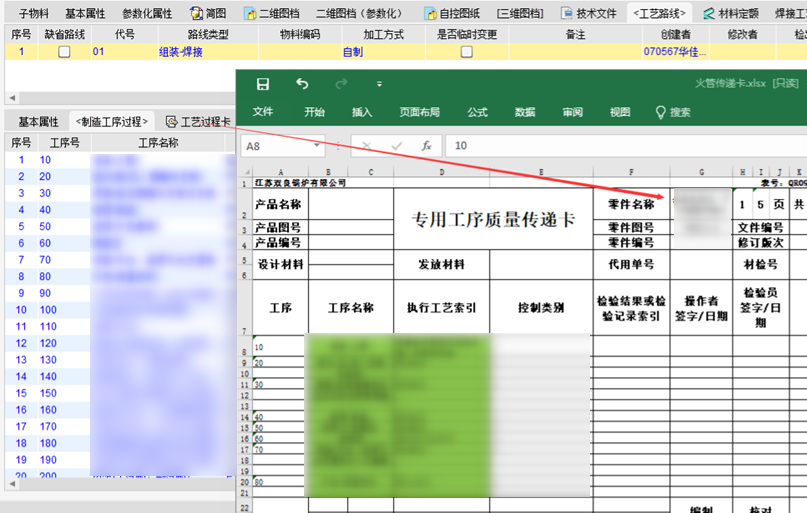Click the route table scroll-left arrow
807x513 pixels.
coord(12,98)
